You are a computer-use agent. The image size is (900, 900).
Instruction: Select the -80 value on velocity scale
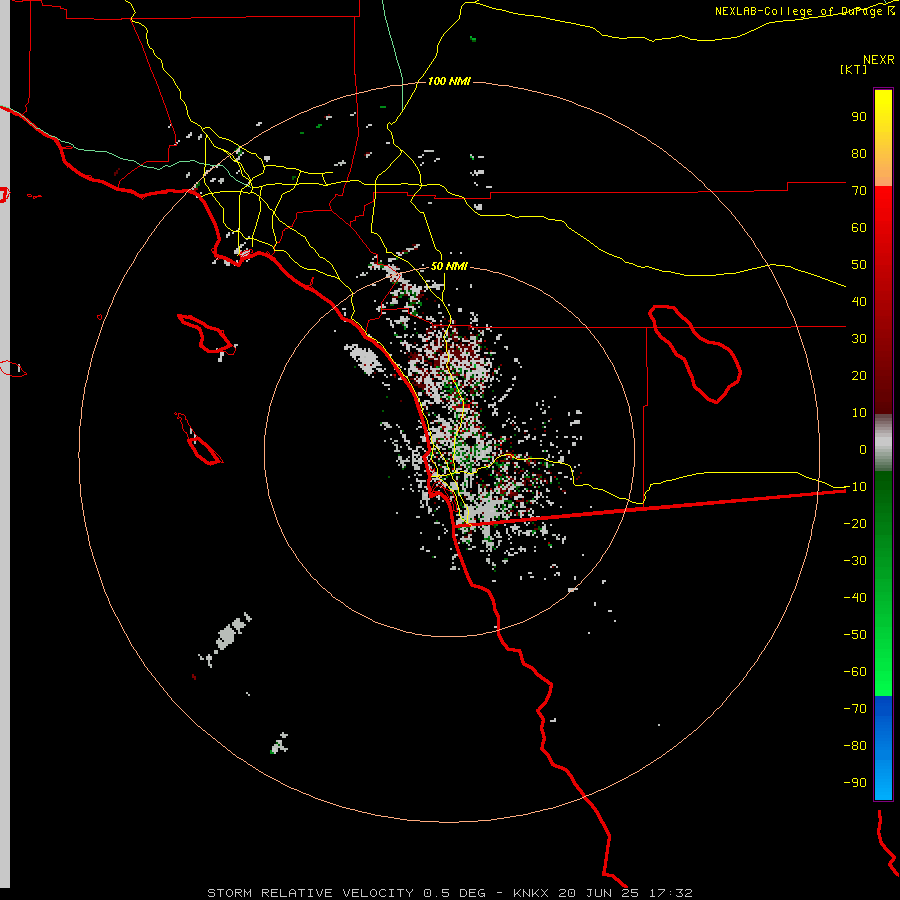(x=855, y=746)
